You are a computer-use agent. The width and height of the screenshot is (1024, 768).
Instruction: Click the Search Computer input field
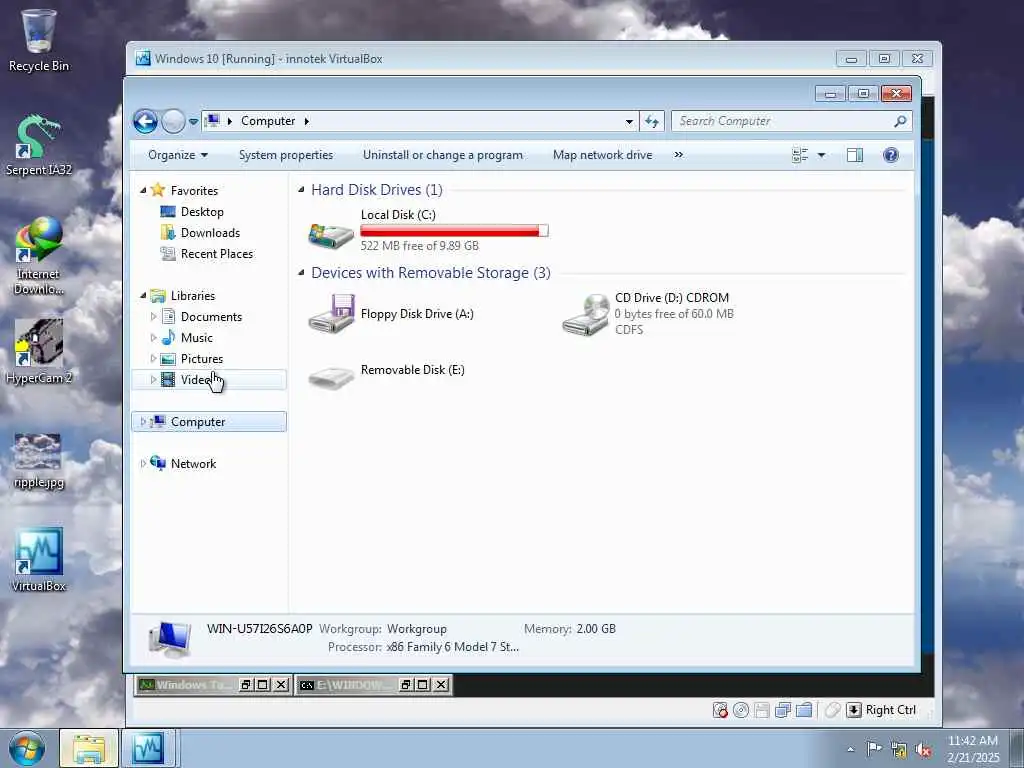[782, 121]
